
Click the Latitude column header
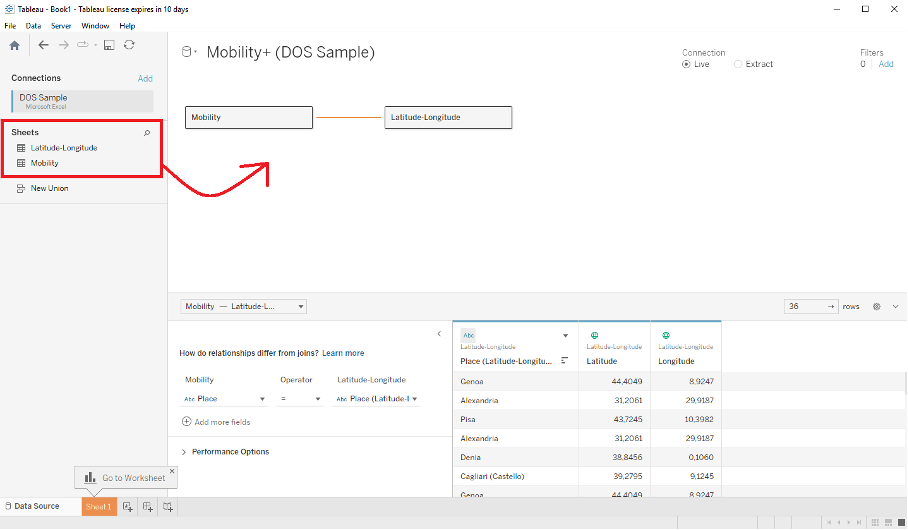[x=602, y=361]
